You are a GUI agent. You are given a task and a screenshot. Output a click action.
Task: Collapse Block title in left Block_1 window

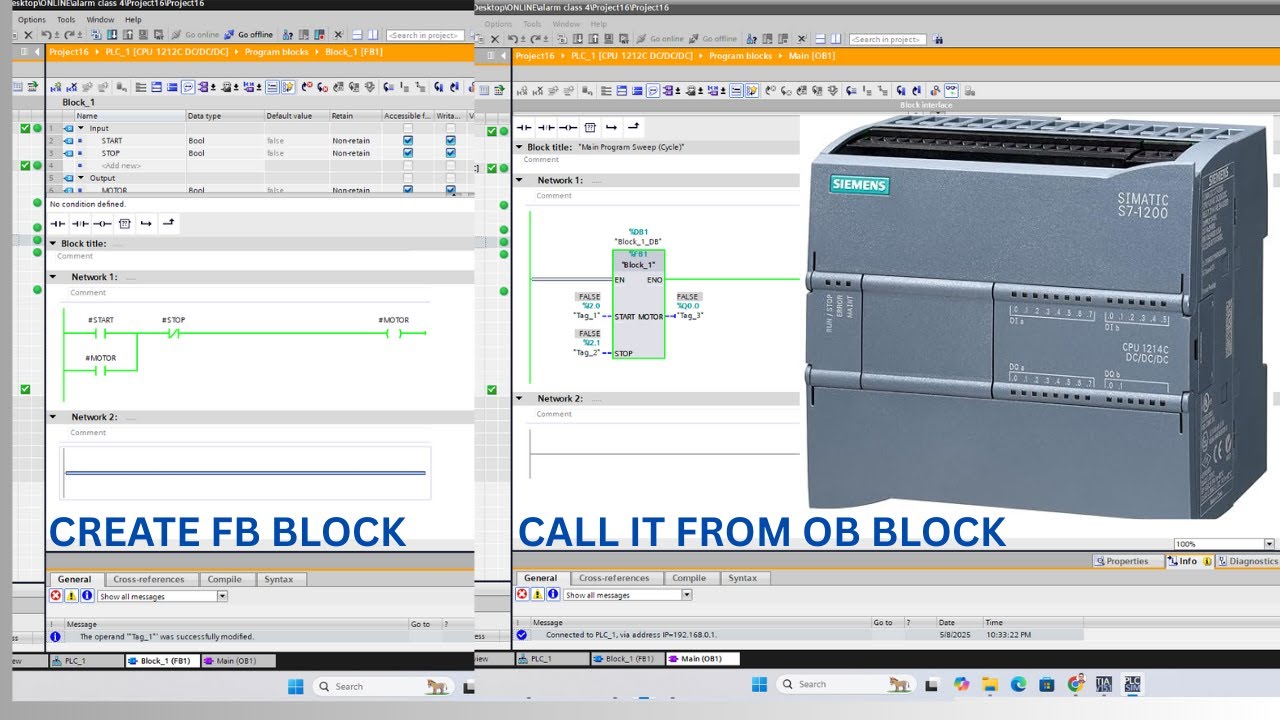(x=53, y=243)
